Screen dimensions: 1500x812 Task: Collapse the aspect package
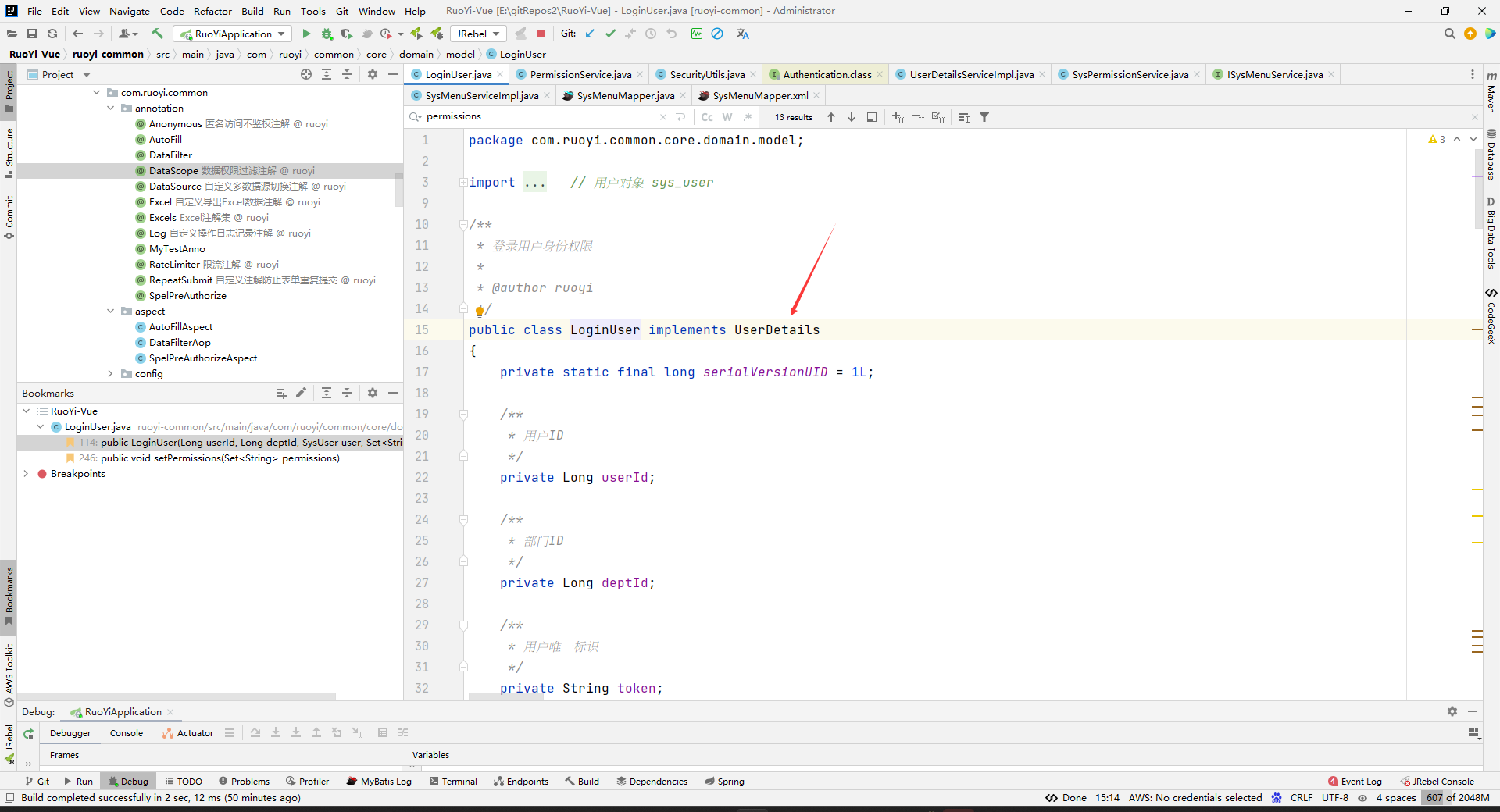(110, 312)
